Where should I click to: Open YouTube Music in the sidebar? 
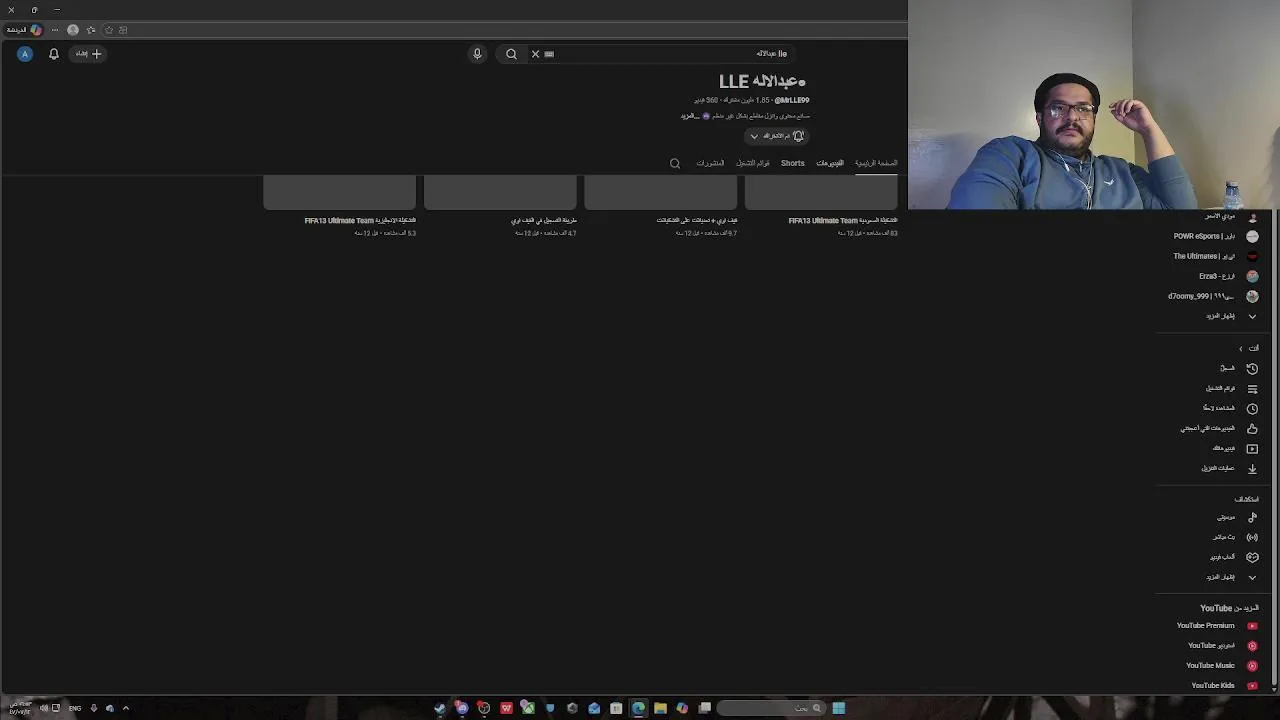tap(1215, 666)
